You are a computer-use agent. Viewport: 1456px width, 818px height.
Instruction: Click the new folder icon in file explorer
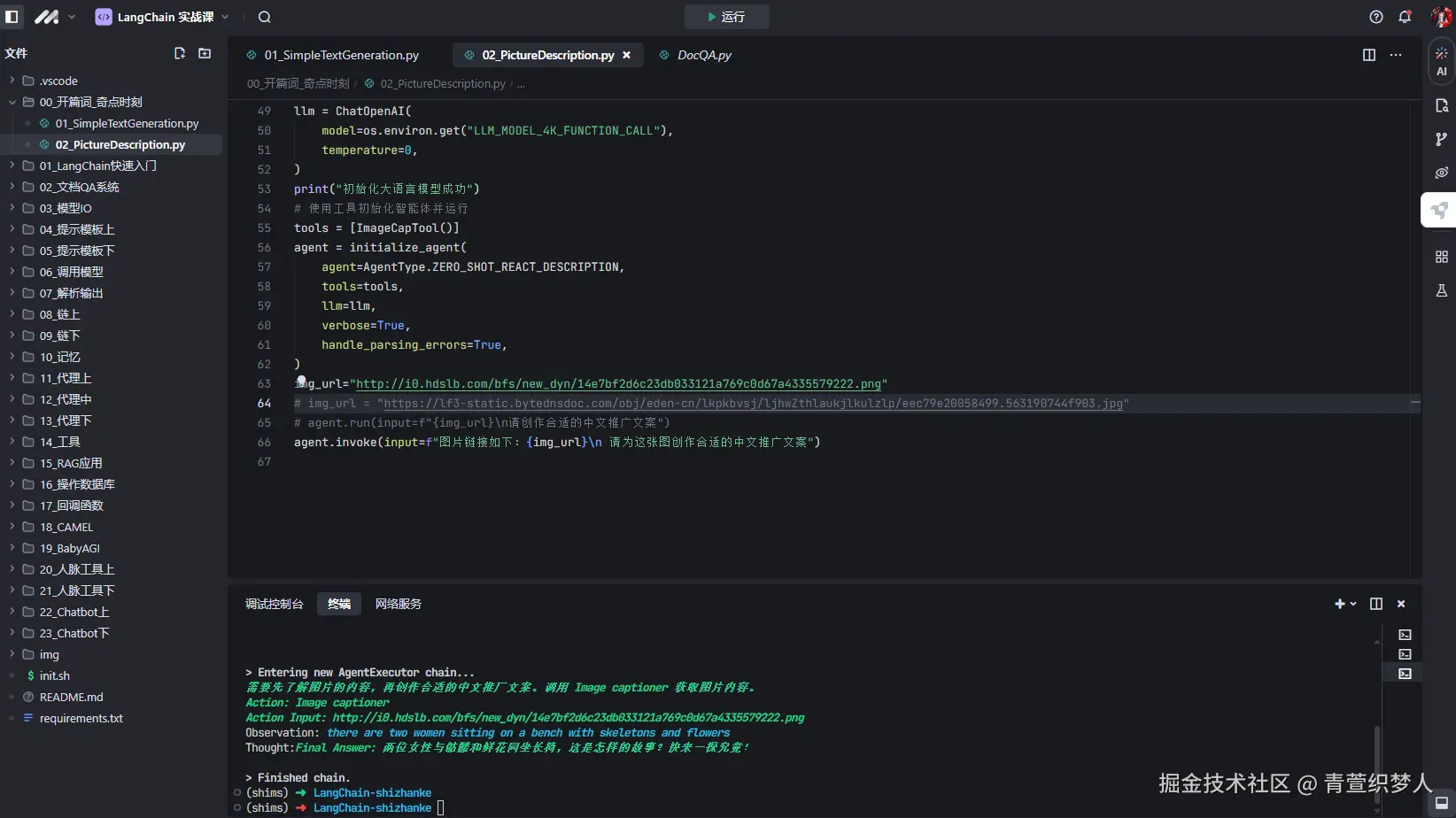[x=205, y=53]
